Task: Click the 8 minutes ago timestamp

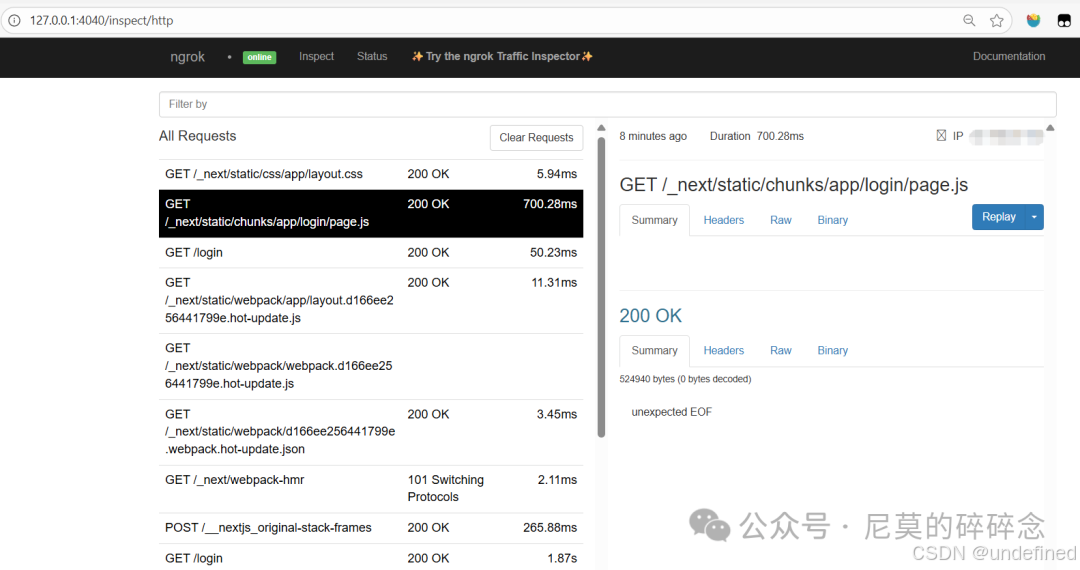Action: pyautogui.click(x=653, y=136)
